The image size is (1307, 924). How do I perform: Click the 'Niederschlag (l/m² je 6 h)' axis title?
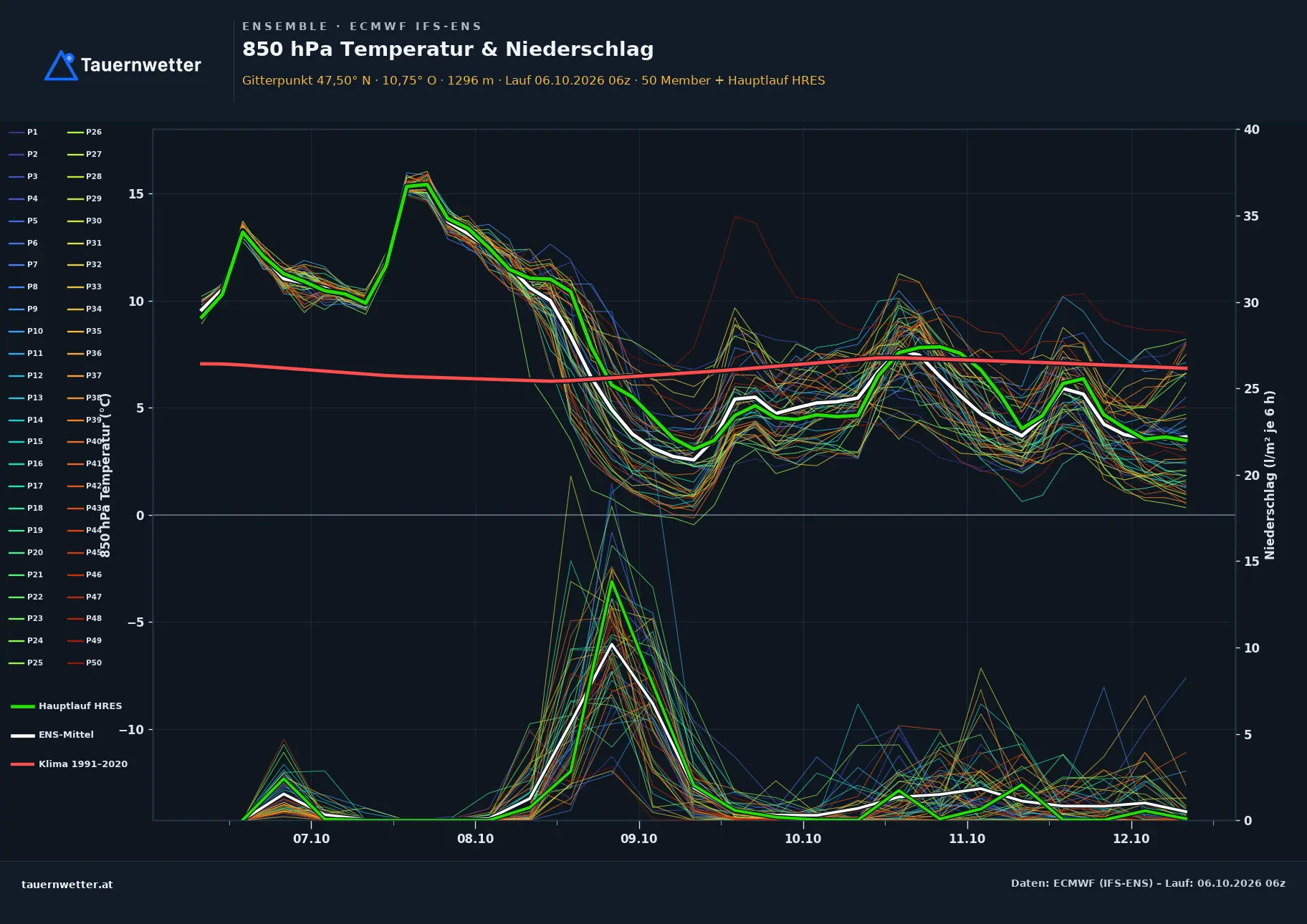1270,475
